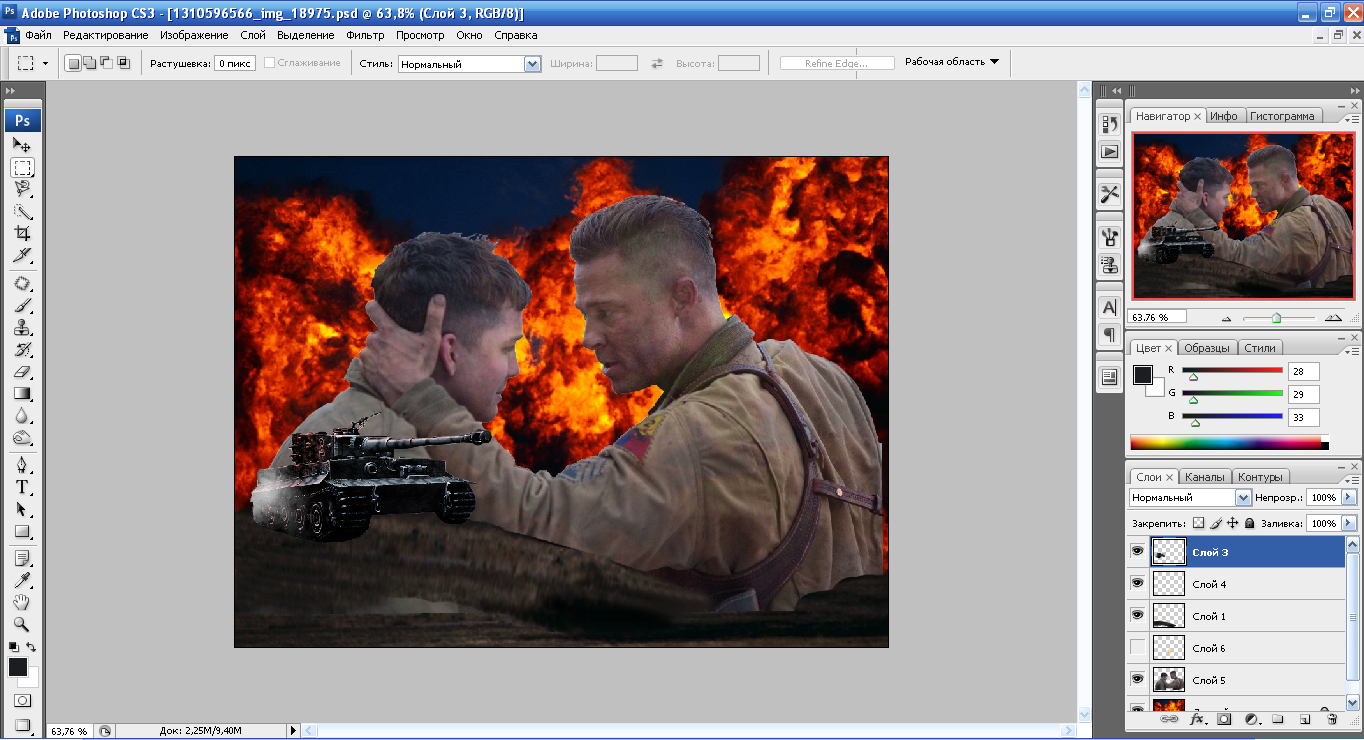Hide layer Слой 4
This screenshot has height=740, width=1364.
pos(1137,583)
